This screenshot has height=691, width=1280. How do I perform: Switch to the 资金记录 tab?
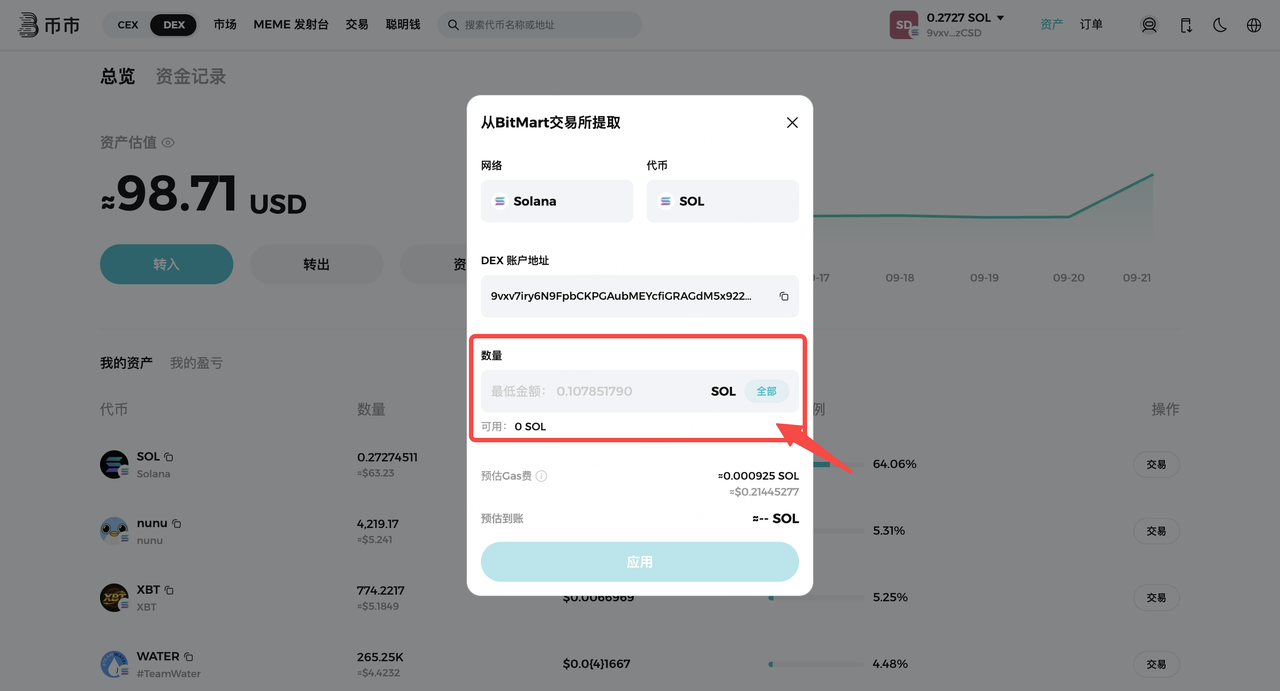click(191, 77)
